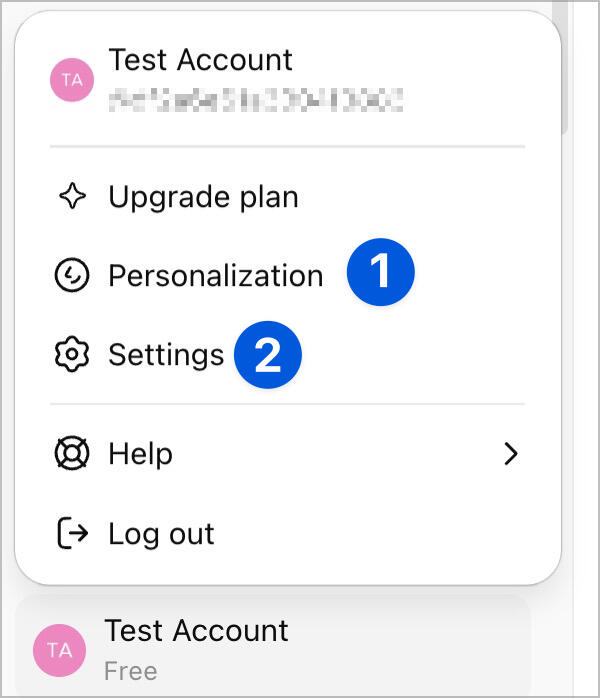This screenshot has width=600, height=698.
Task: Click the Test Account name in menu header
Action: (x=200, y=60)
